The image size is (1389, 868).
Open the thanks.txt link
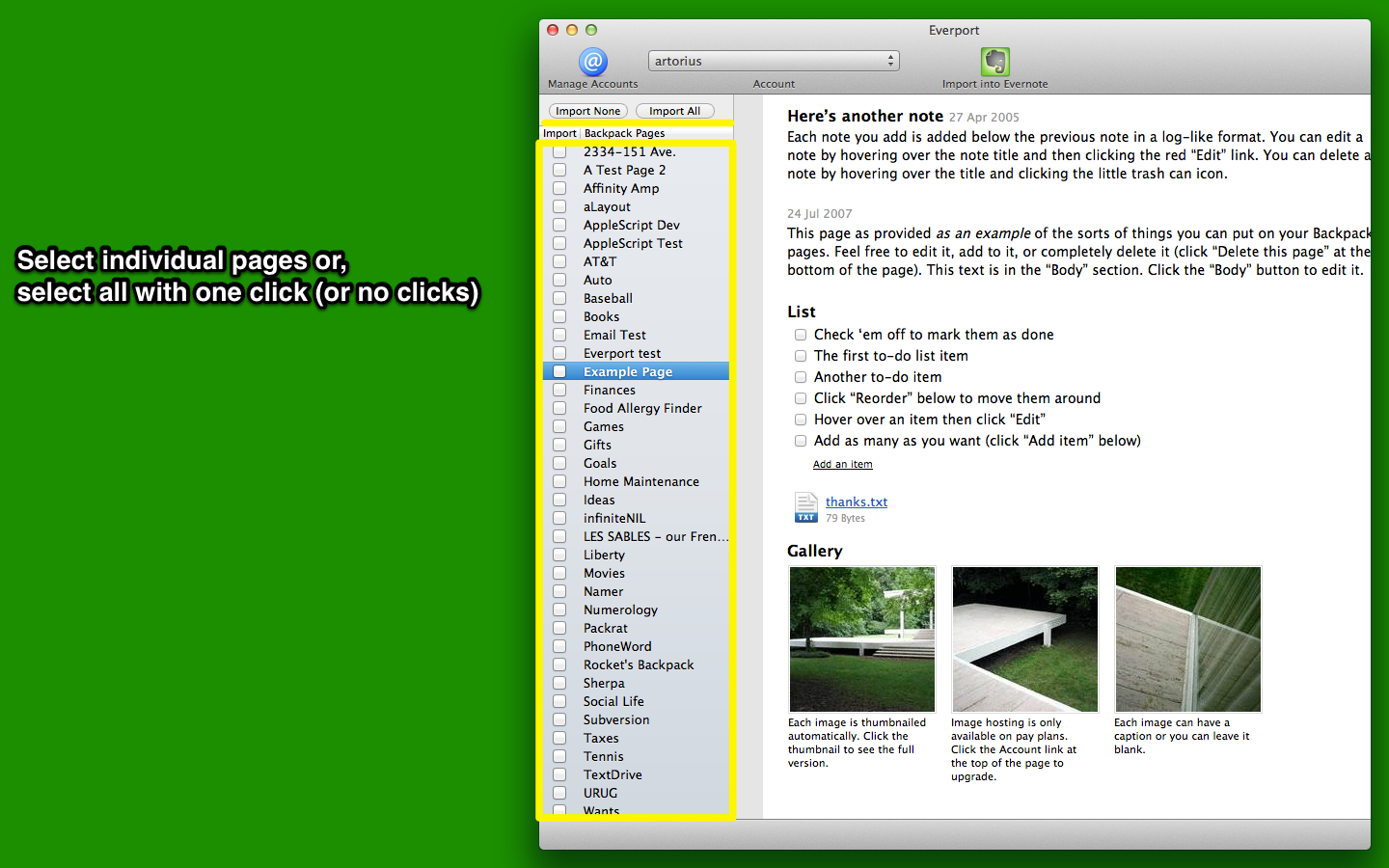[857, 502]
